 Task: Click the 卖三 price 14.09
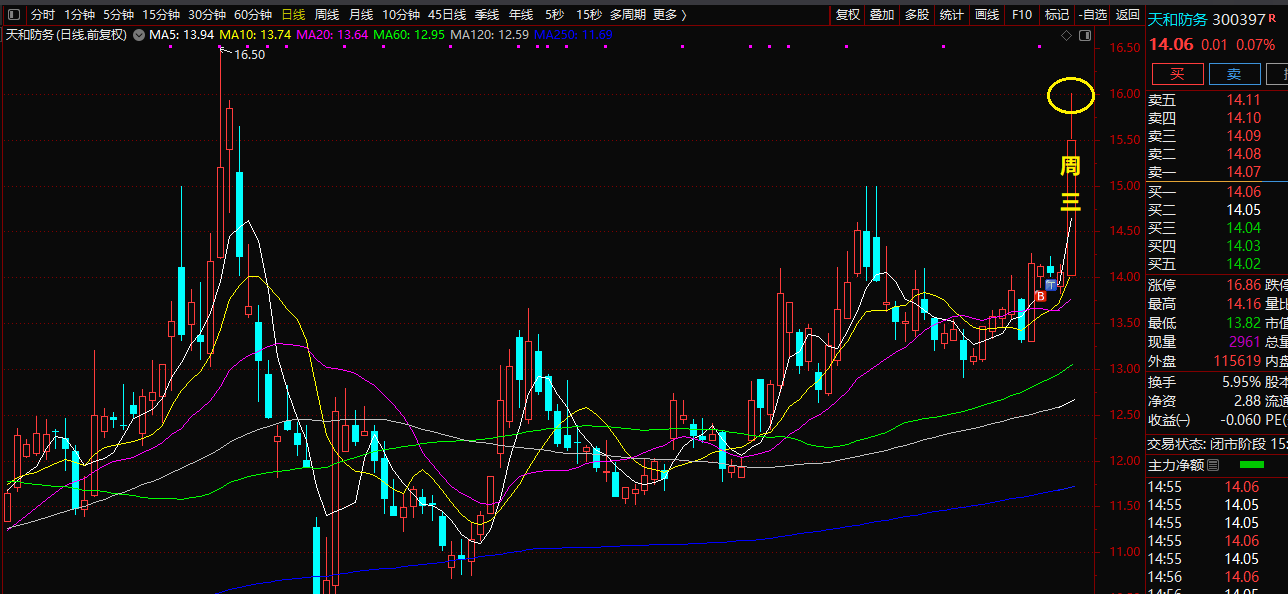point(1244,136)
